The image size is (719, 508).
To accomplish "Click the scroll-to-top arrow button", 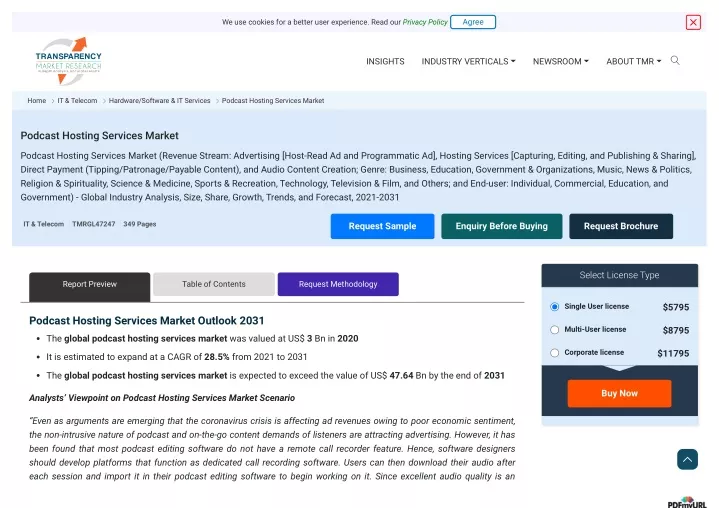I will [x=687, y=459].
